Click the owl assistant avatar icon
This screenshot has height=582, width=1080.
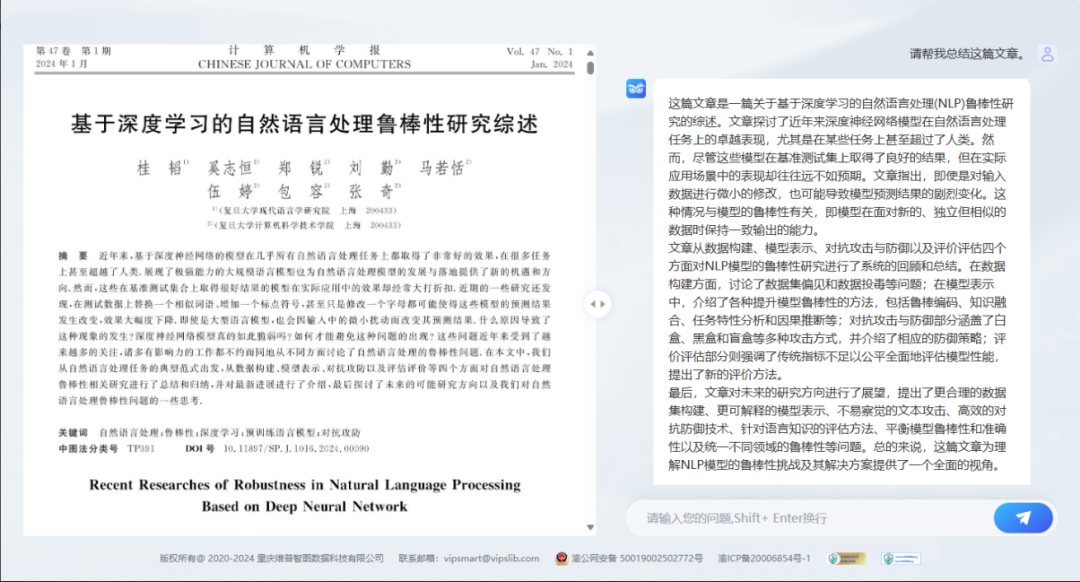click(x=636, y=89)
